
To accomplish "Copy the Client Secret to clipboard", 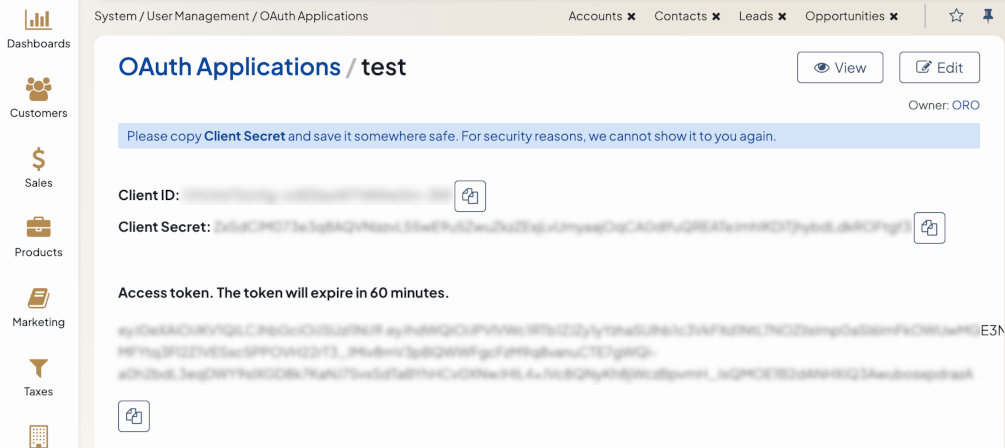I will (929, 227).
